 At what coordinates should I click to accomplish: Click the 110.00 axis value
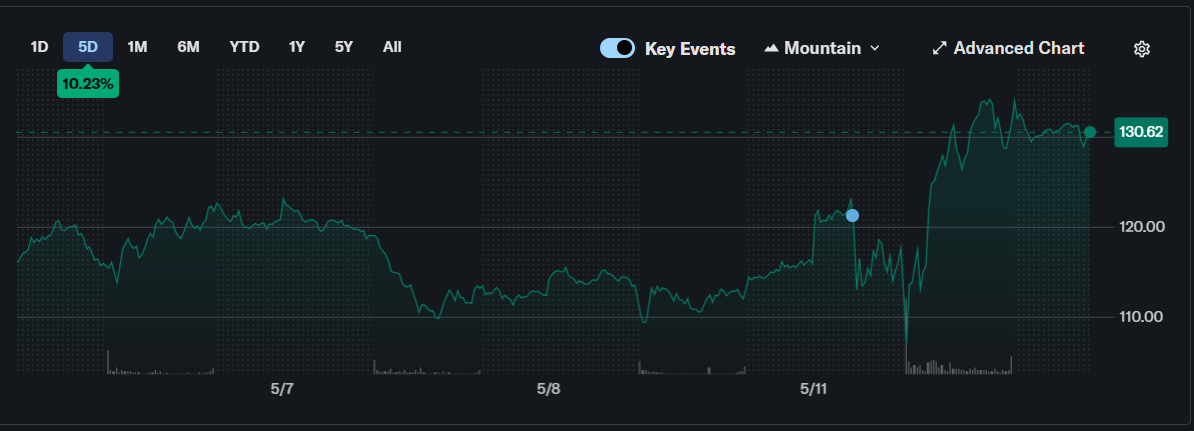pos(1141,317)
